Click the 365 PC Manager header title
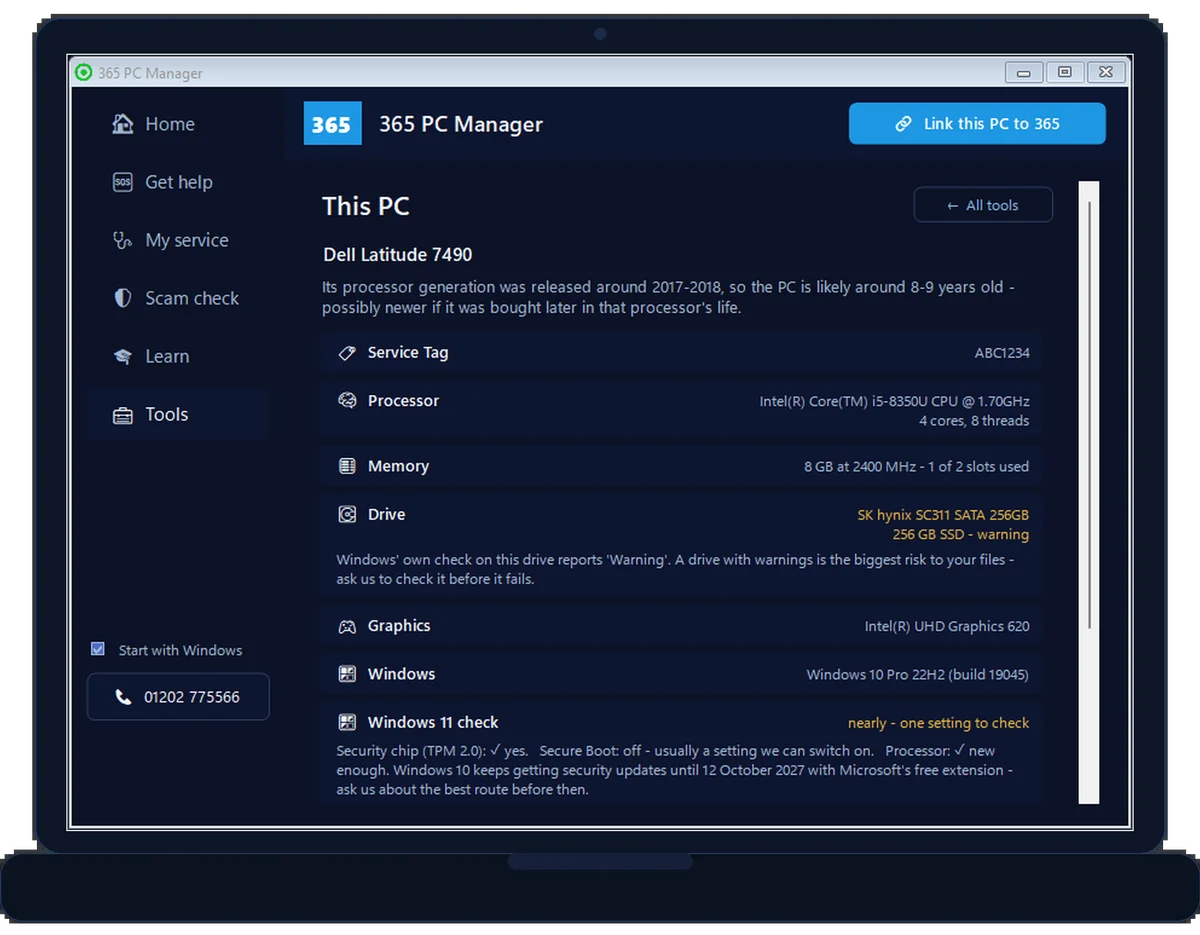This screenshot has width=1200, height=935. click(x=461, y=125)
